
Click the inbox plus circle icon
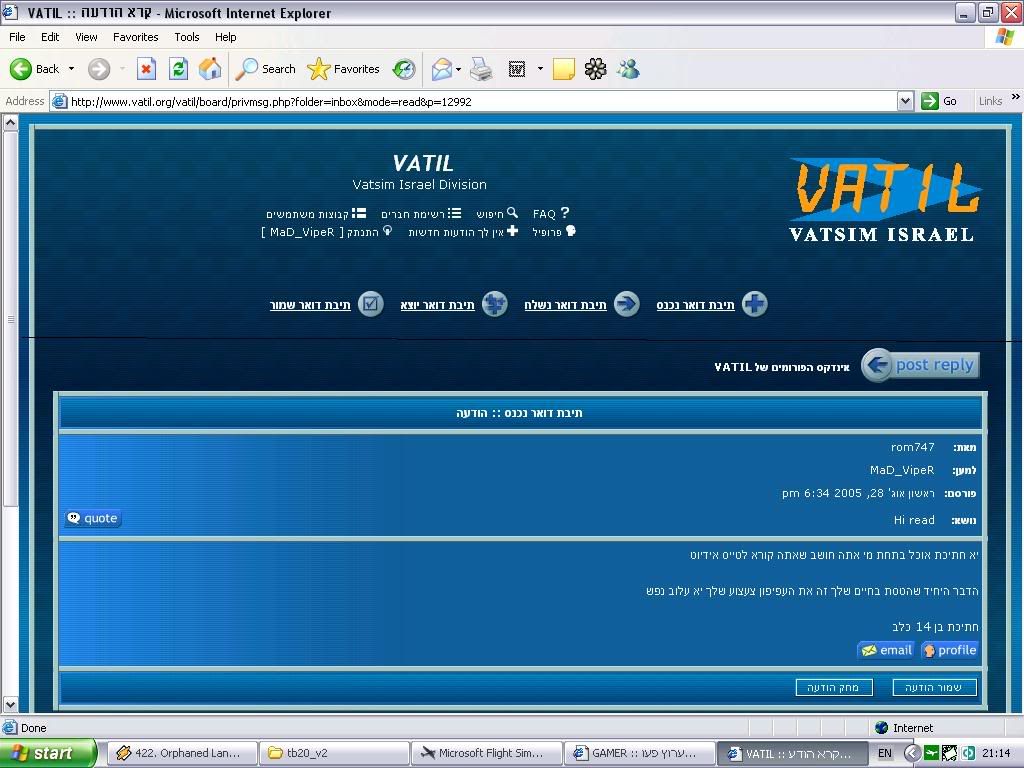point(755,304)
